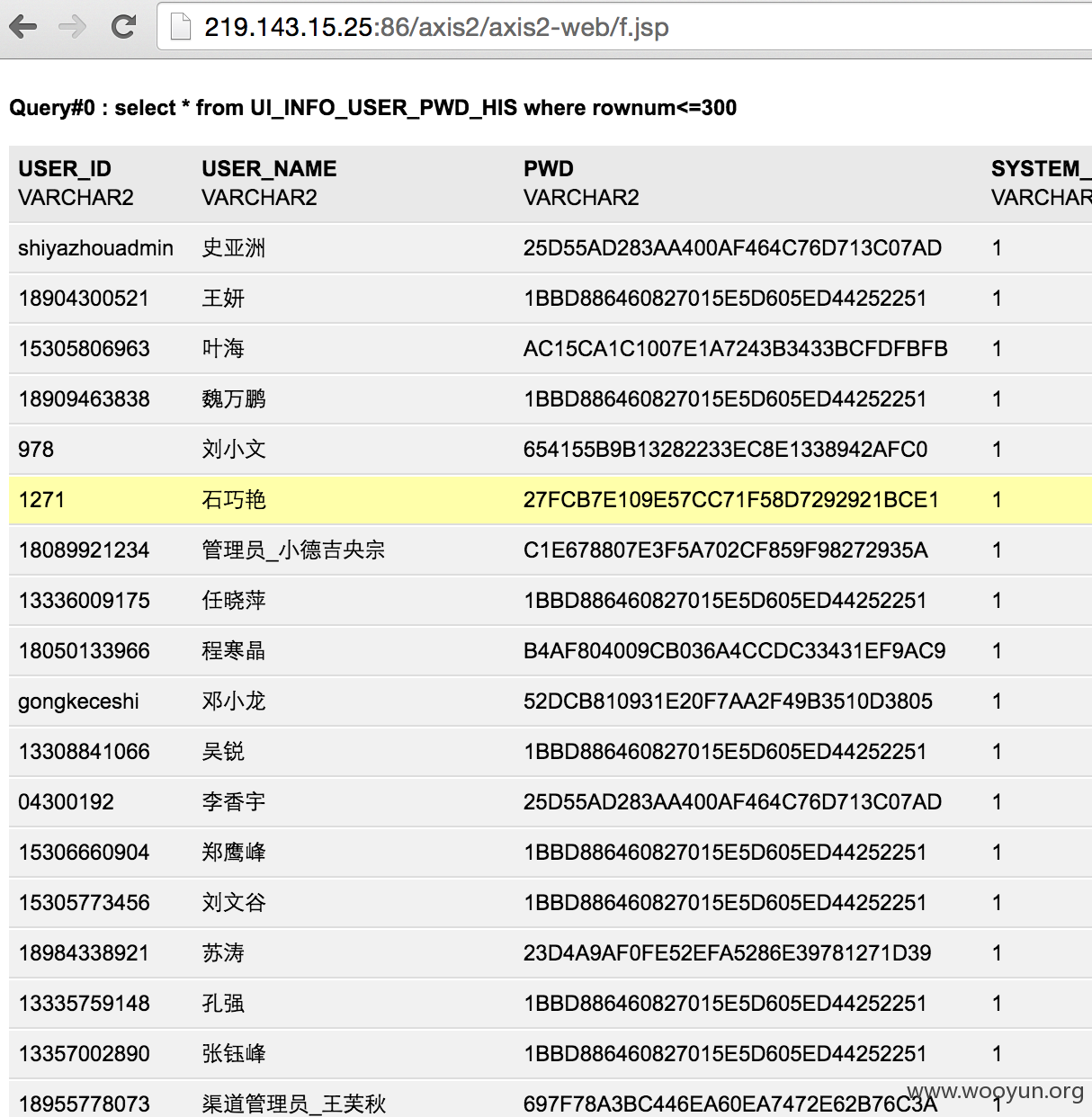Select user ID 13335759148
The width and height of the screenshot is (1092, 1117).
[x=84, y=1004]
